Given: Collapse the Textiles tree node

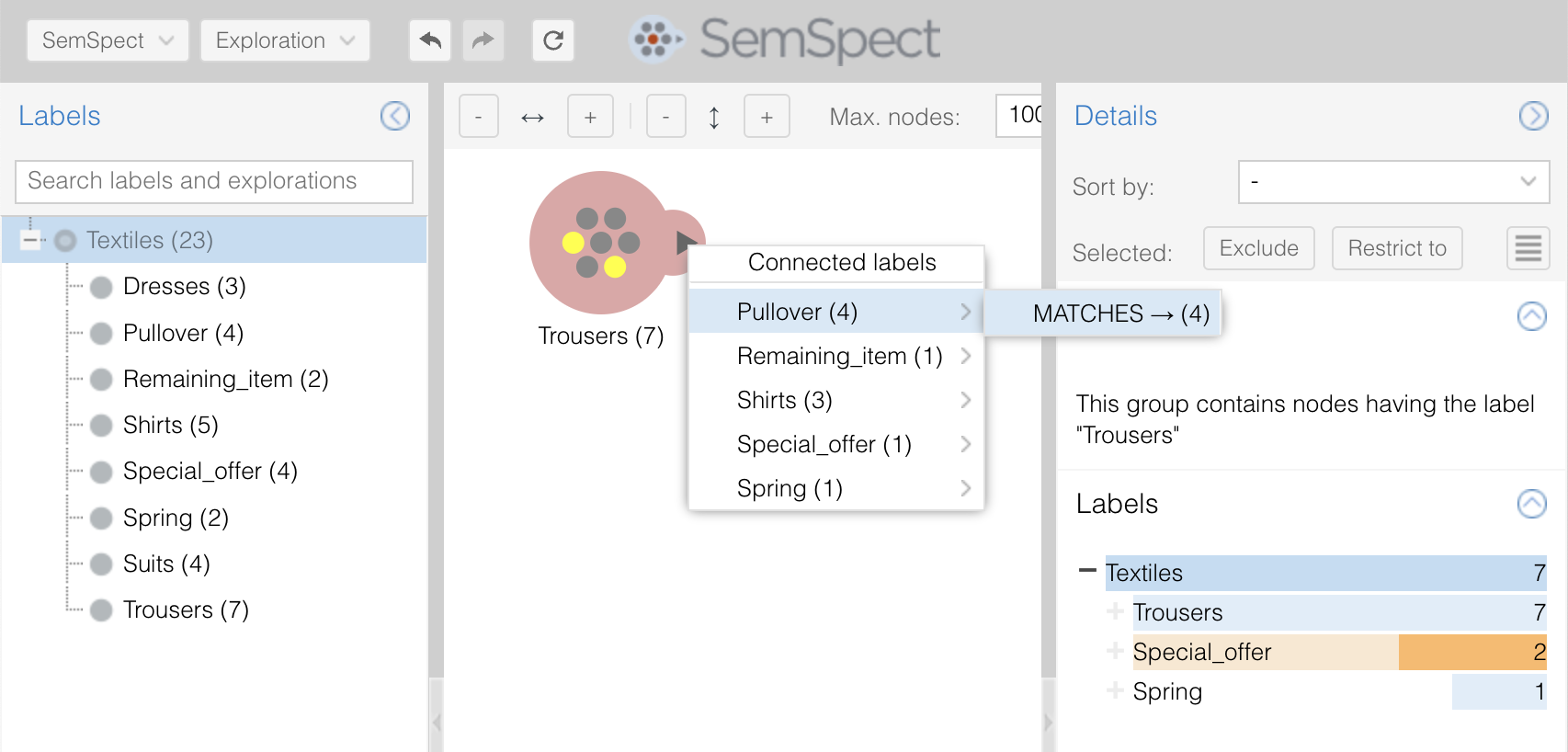Looking at the screenshot, I should point(30,240).
